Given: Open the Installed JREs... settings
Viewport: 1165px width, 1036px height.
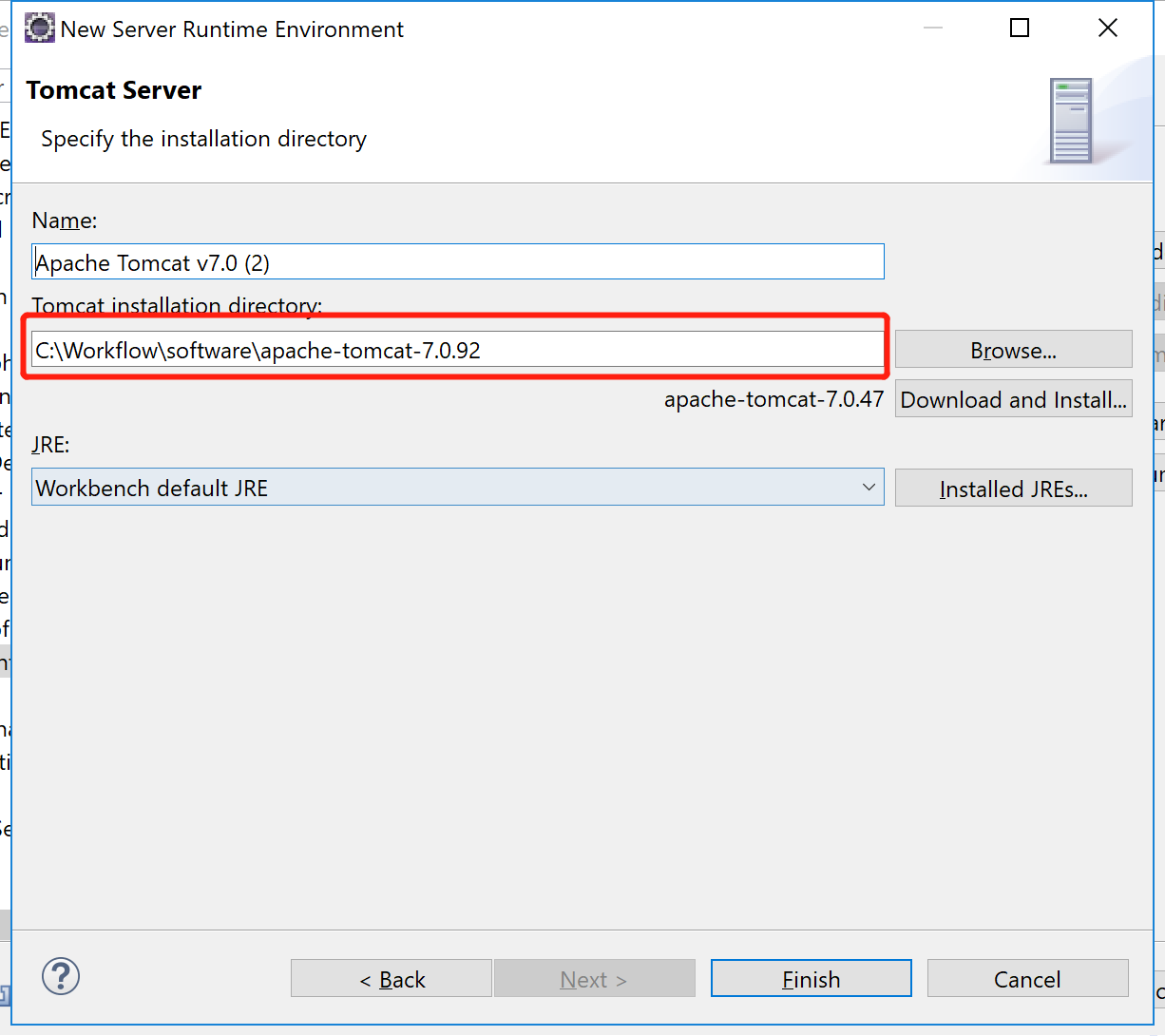Looking at the screenshot, I should [x=1013, y=489].
